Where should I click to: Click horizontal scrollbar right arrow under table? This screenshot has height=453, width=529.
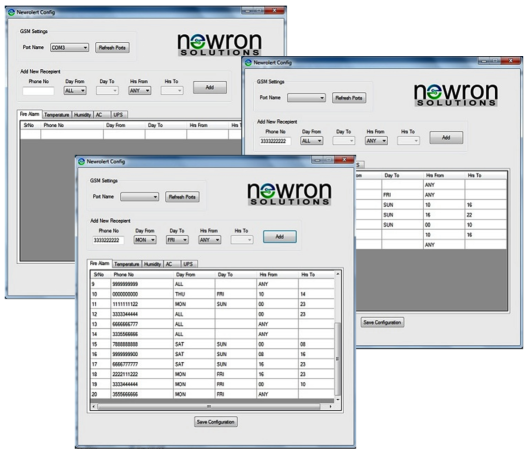(x=330, y=406)
